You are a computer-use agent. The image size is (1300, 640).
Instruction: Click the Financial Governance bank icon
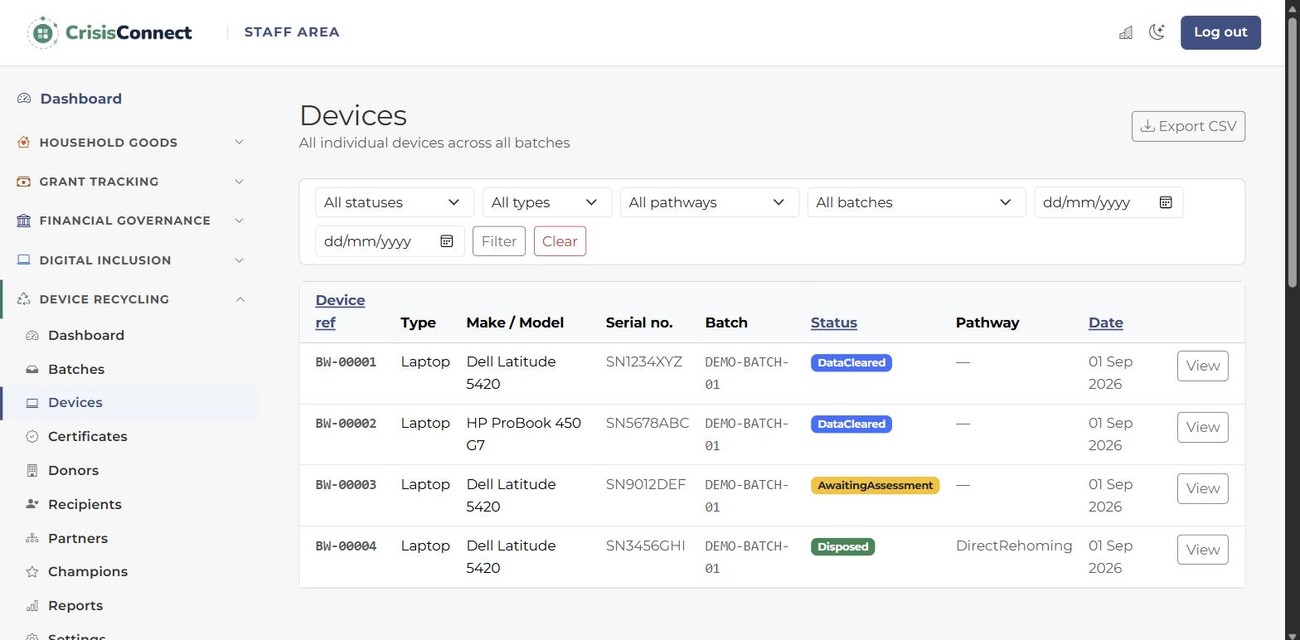24,220
